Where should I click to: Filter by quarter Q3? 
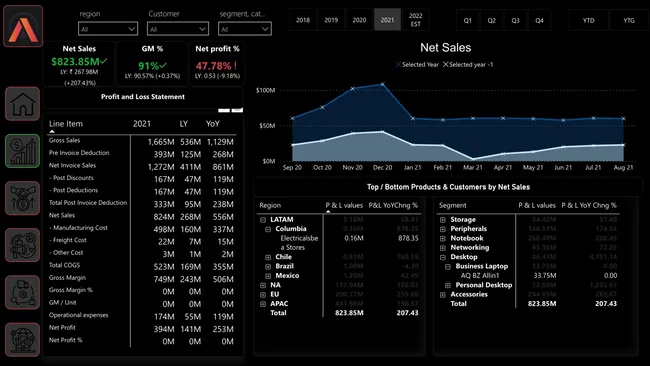tap(515, 20)
